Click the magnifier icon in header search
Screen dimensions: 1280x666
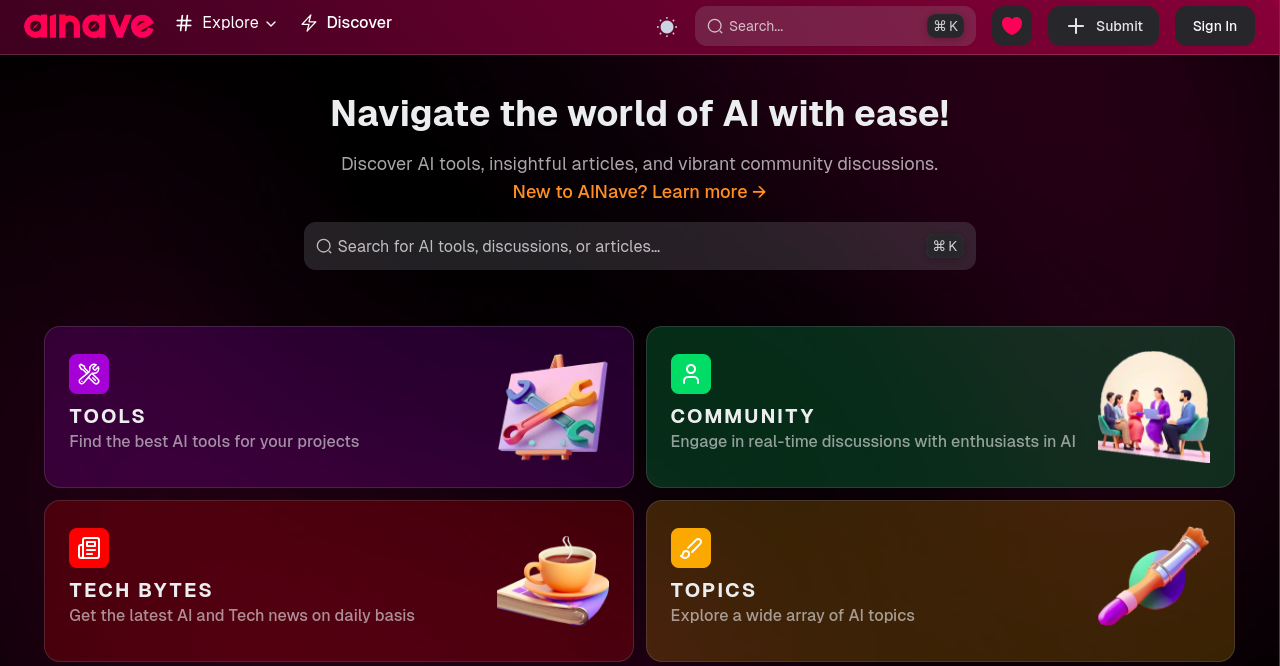click(x=715, y=26)
